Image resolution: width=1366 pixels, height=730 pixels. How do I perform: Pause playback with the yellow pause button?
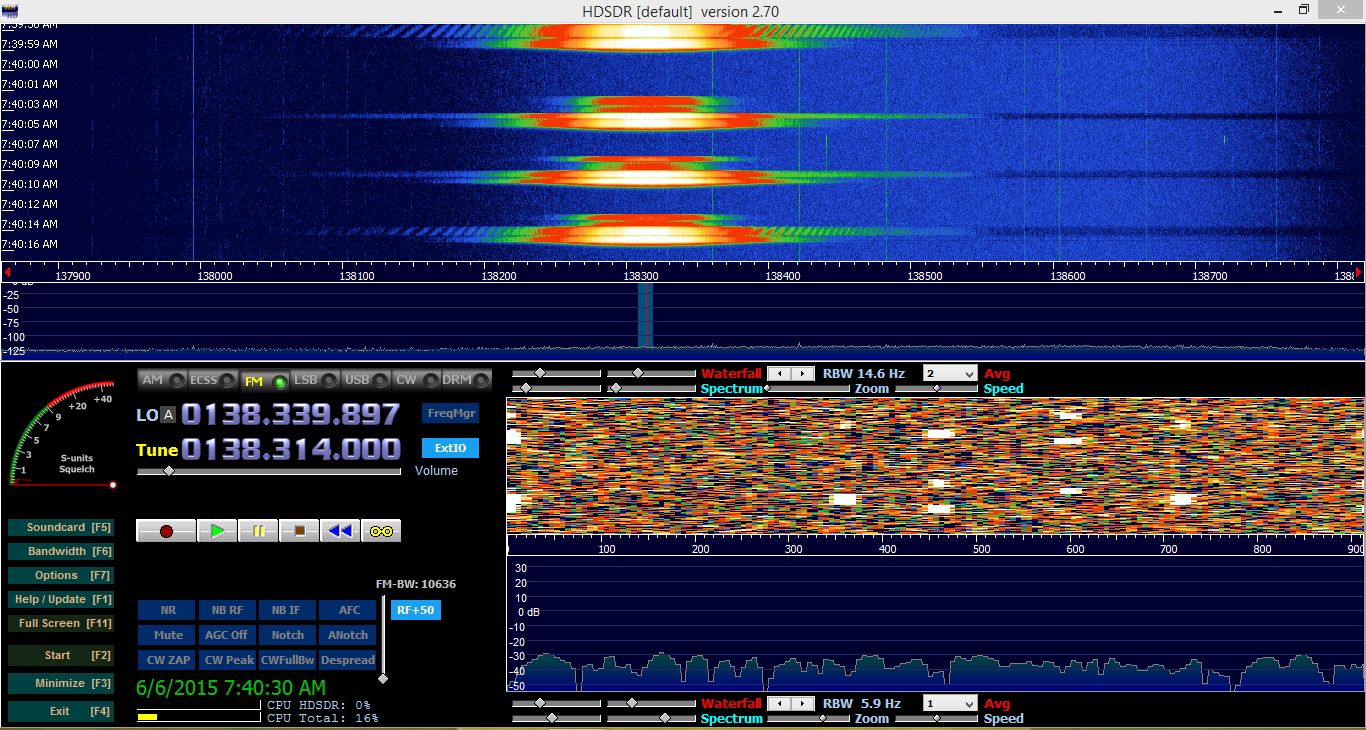tap(258, 531)
